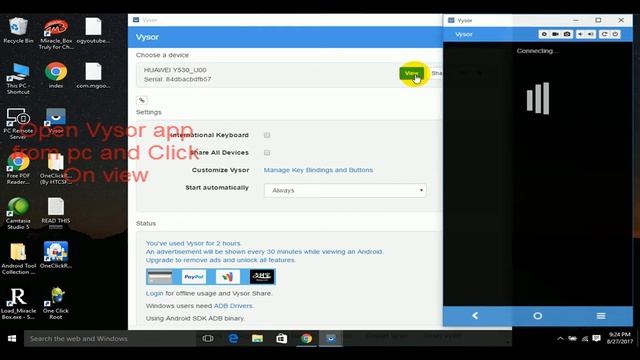Screen dimensions: 640x360
Task: Tap the Android menu button
Action: click(x=601, y=316)
